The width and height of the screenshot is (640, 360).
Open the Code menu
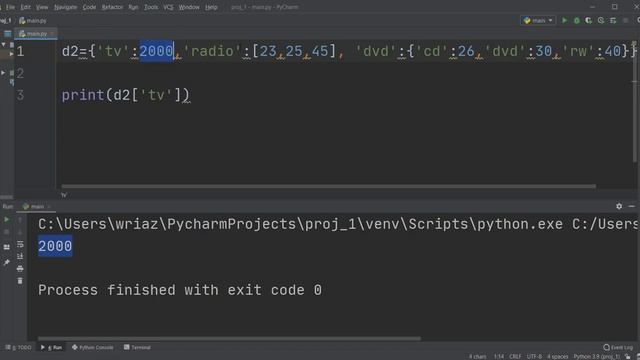pos(89,7)
